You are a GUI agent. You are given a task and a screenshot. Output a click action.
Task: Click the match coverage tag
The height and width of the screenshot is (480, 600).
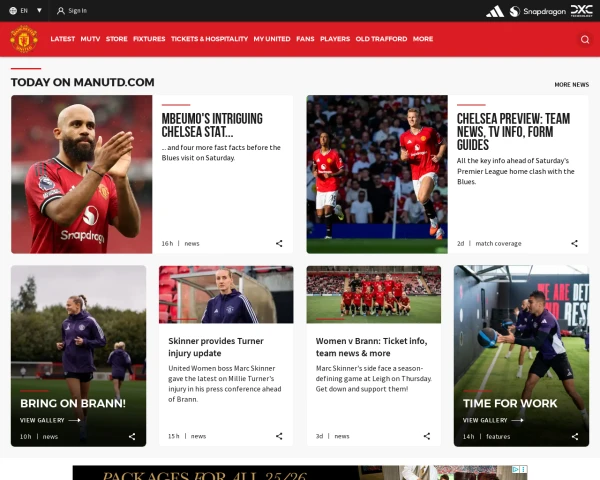tap(498, 243)
